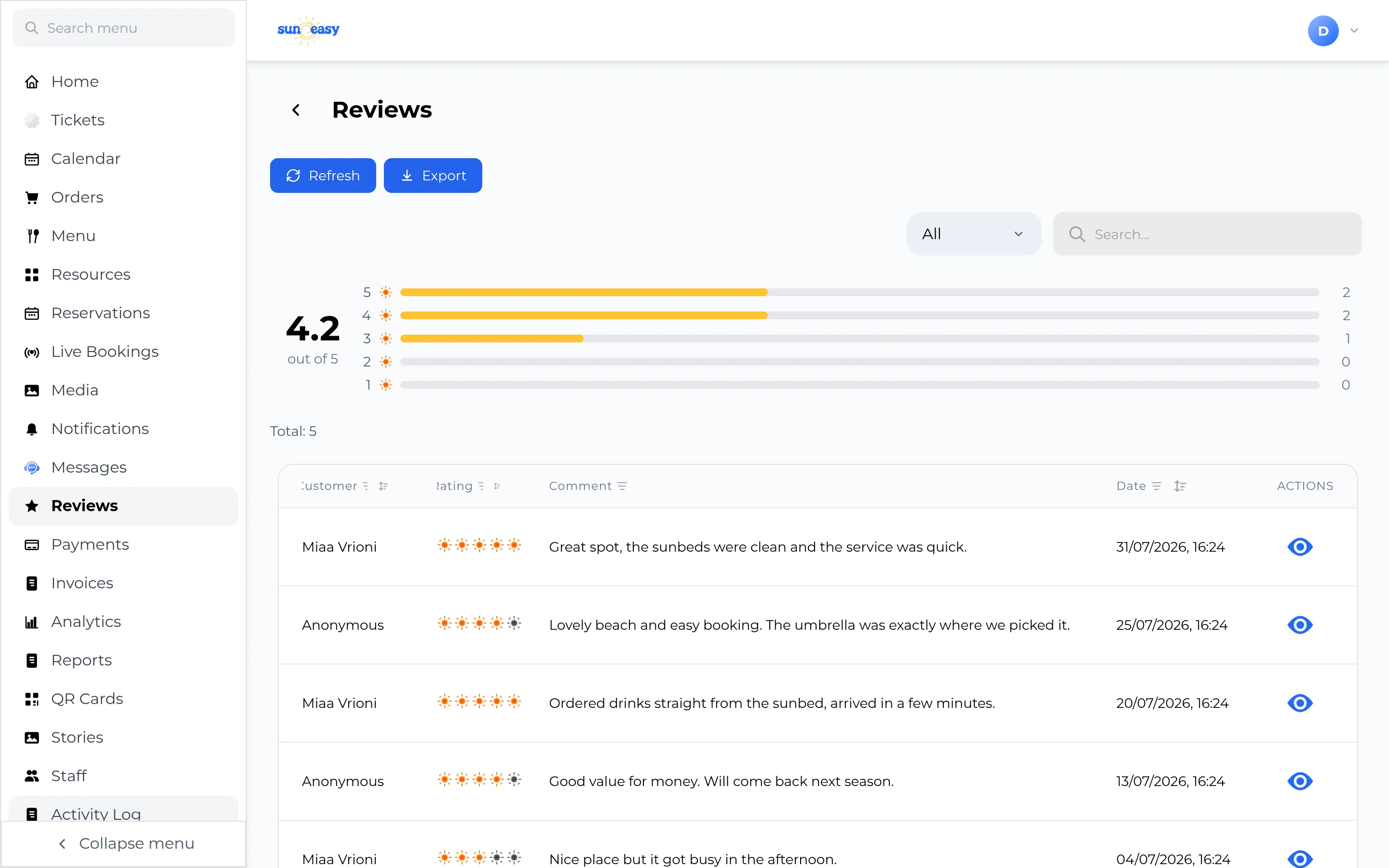The height and width of the screenshot is (868, 1389).
Task: Click the Reports document icon
Action: click(32, 660)
